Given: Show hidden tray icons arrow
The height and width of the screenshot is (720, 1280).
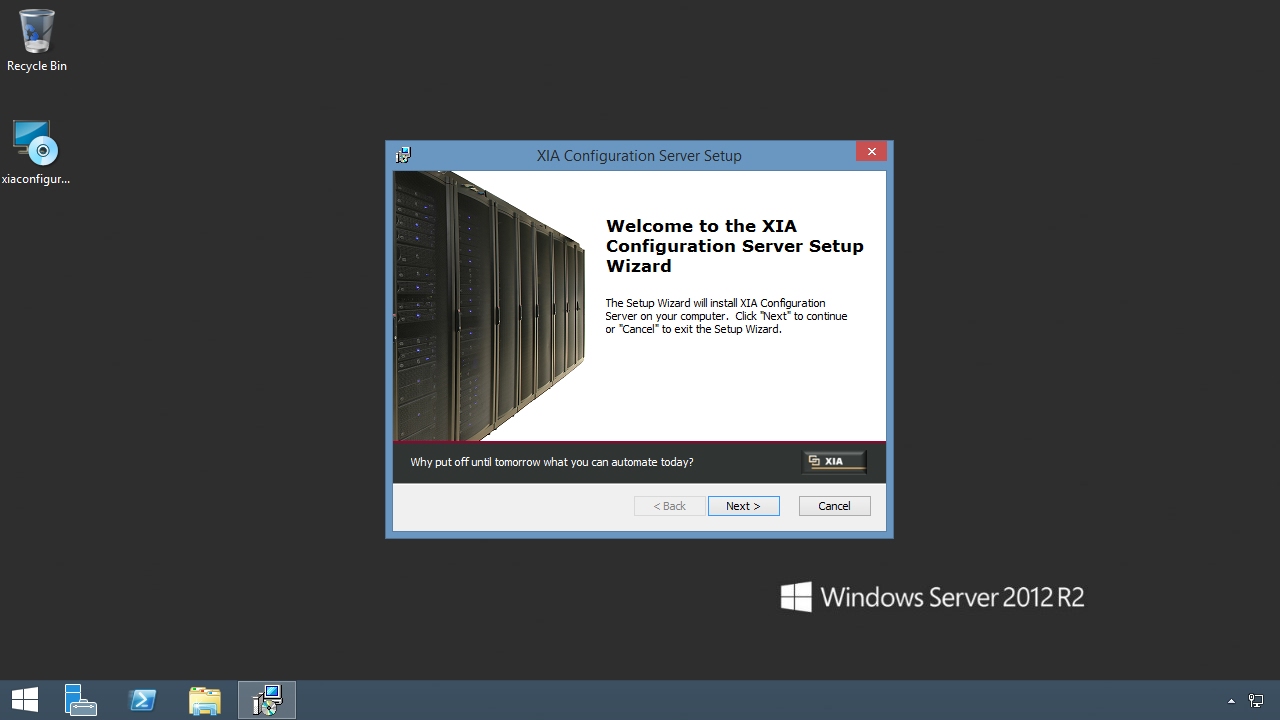Looking at the screenshot, I should point(1231,701).
